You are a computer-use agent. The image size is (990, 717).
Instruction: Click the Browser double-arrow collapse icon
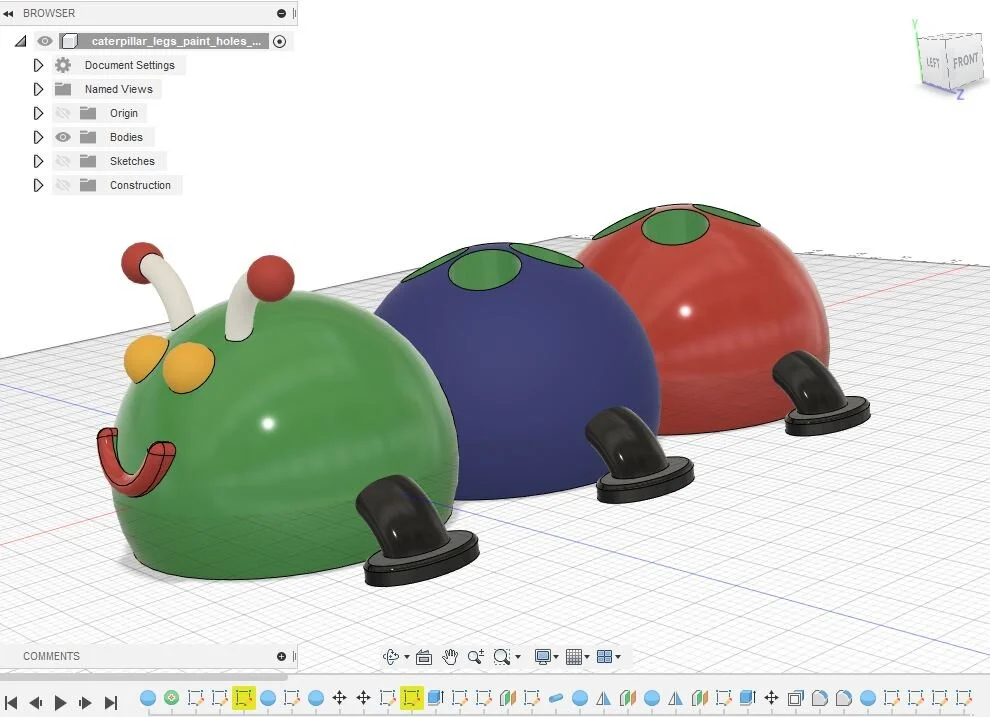(x=8, y=13)
